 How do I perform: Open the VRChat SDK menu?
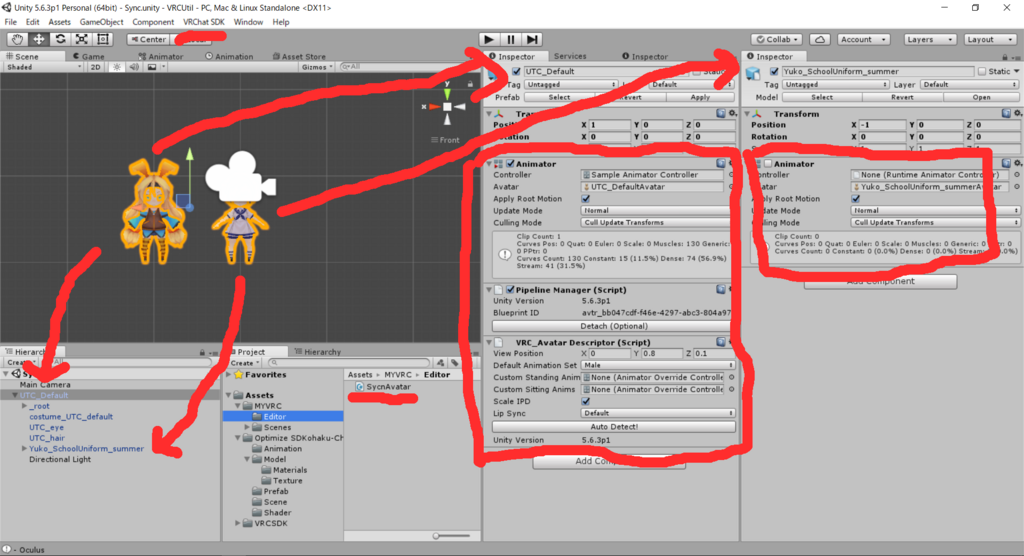(x=203, y=22)
